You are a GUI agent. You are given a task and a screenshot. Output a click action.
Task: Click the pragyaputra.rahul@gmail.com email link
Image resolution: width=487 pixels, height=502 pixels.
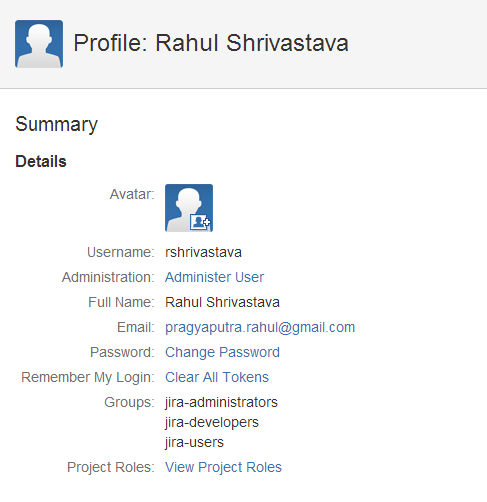tap(260, 327)
